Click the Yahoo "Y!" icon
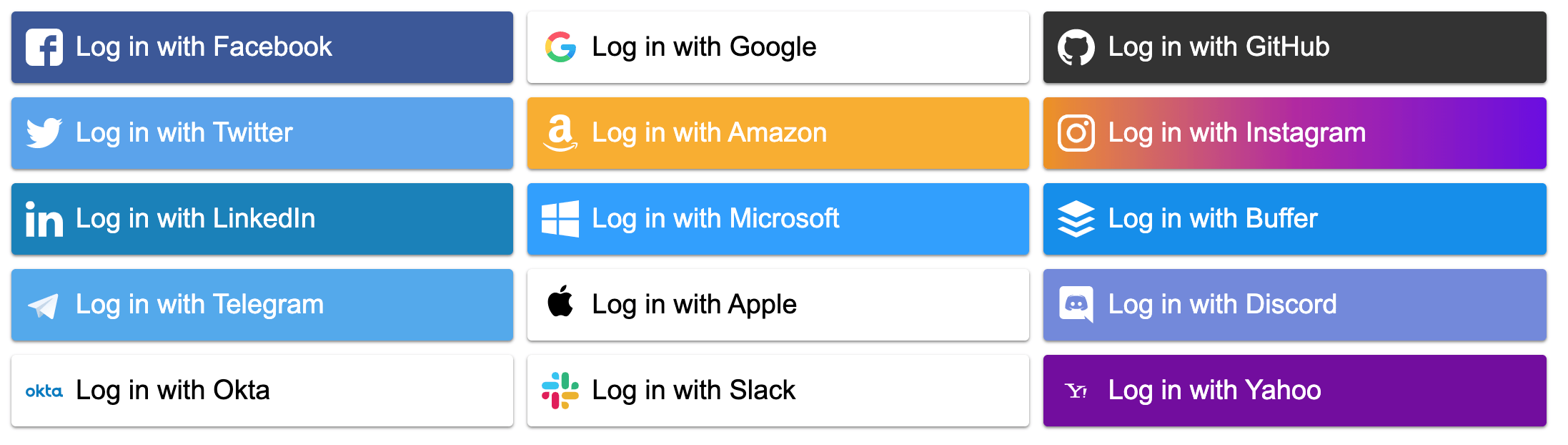The width and height of the screenshot is (1568, 445). pyautogui.click(x=1078, y=391)
